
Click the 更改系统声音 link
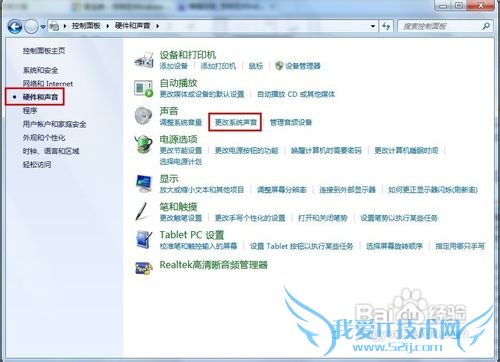click(236, 122)
